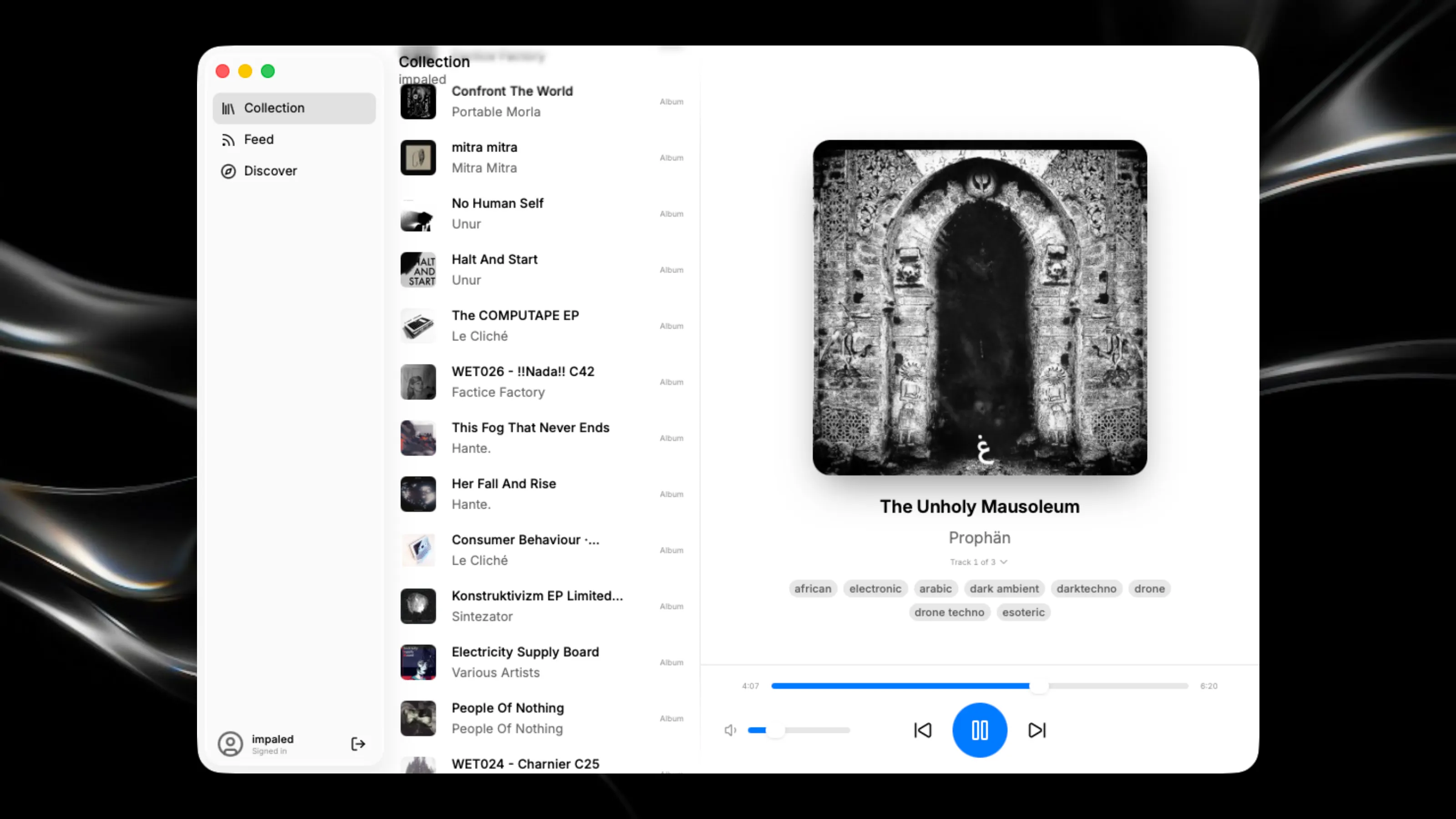The height and width of the screenshot is (819, 1456).
Task: Open Konstruktivizm EP Limited thumbnail
Action: (418, 606)
